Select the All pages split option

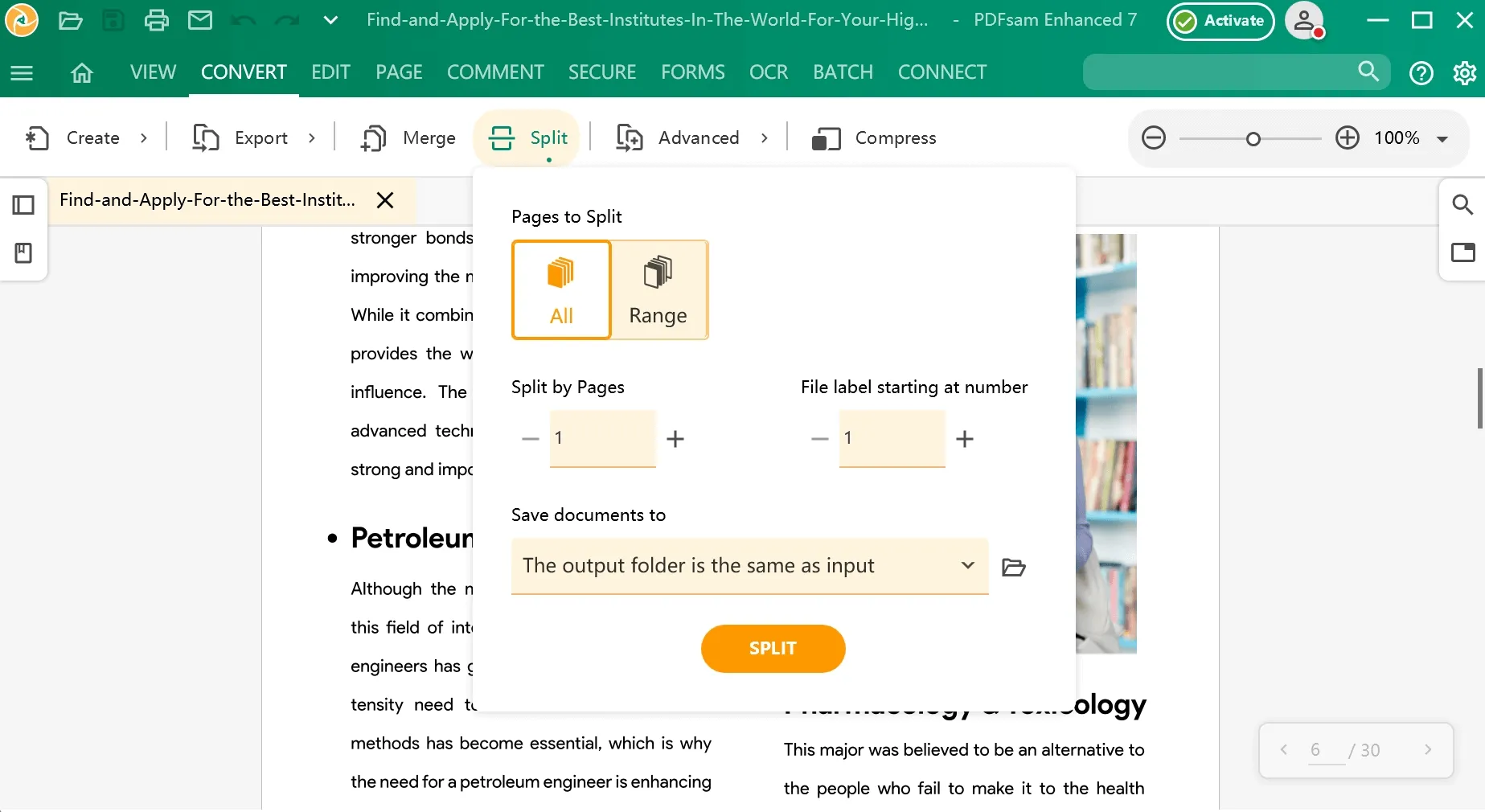pyautogui.click(x=560, y=289)
